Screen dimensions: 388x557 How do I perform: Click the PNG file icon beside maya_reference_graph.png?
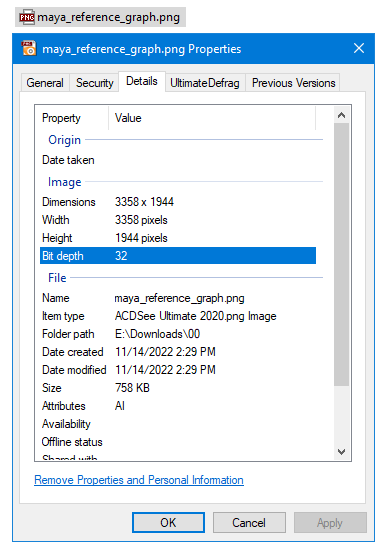pos(27,17)
